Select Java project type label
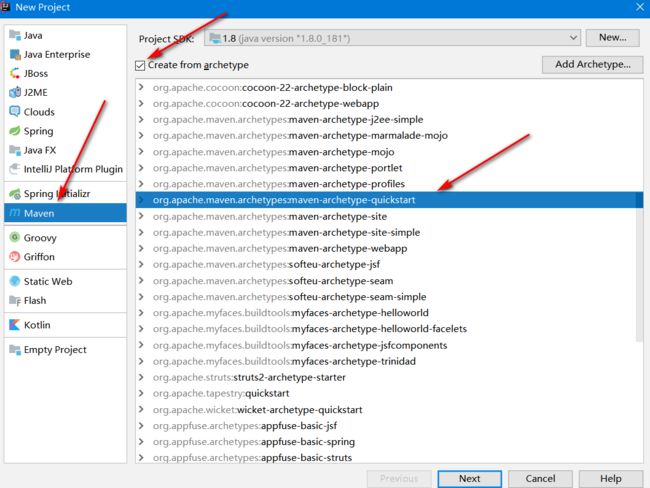 click(x=33, y=35)
